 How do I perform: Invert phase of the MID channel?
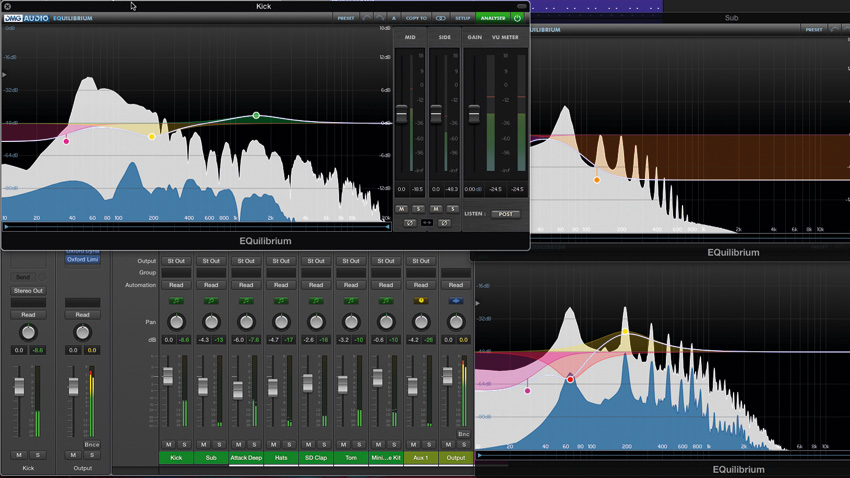[x=410, y=223]
